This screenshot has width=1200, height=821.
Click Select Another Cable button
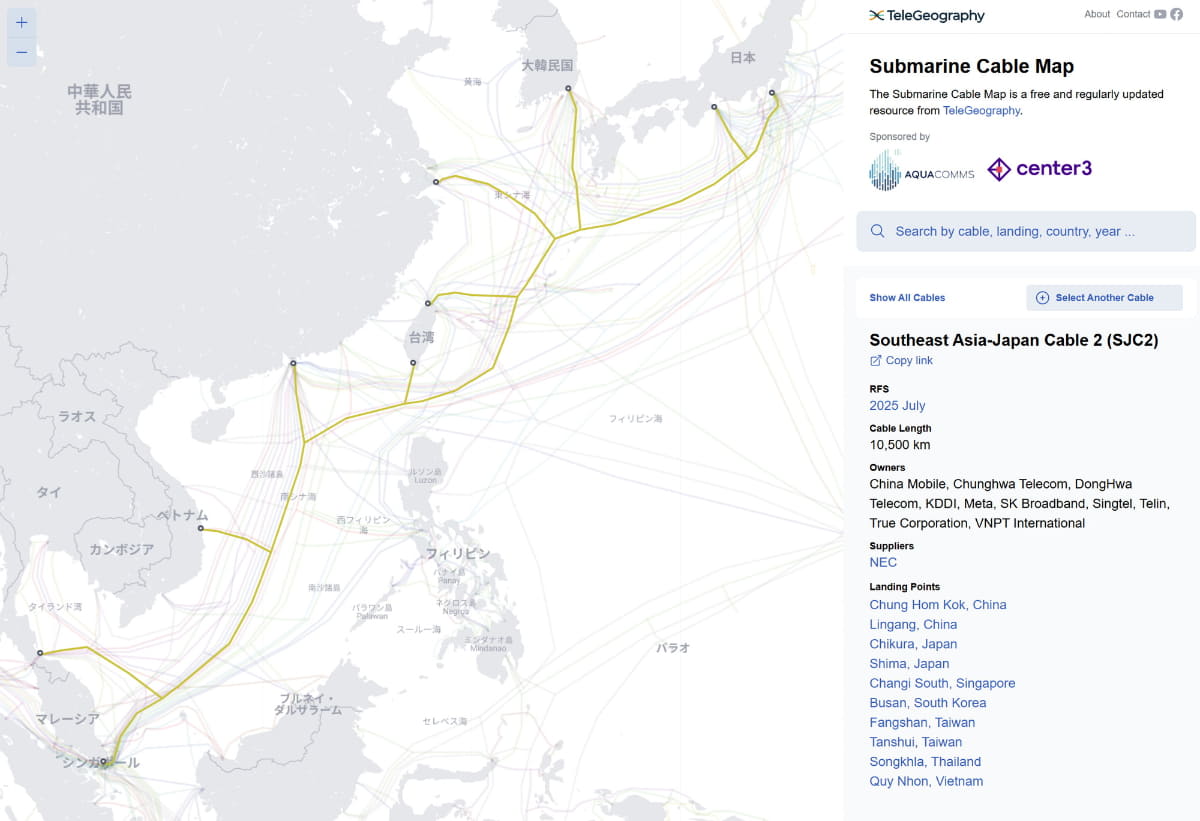tap(1104, 297)
